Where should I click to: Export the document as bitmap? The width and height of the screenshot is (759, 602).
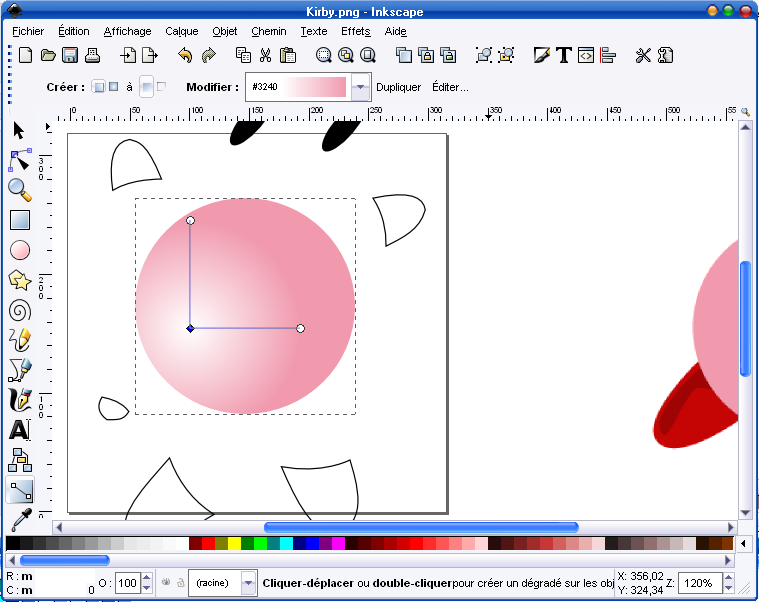[x=150, y=55]
